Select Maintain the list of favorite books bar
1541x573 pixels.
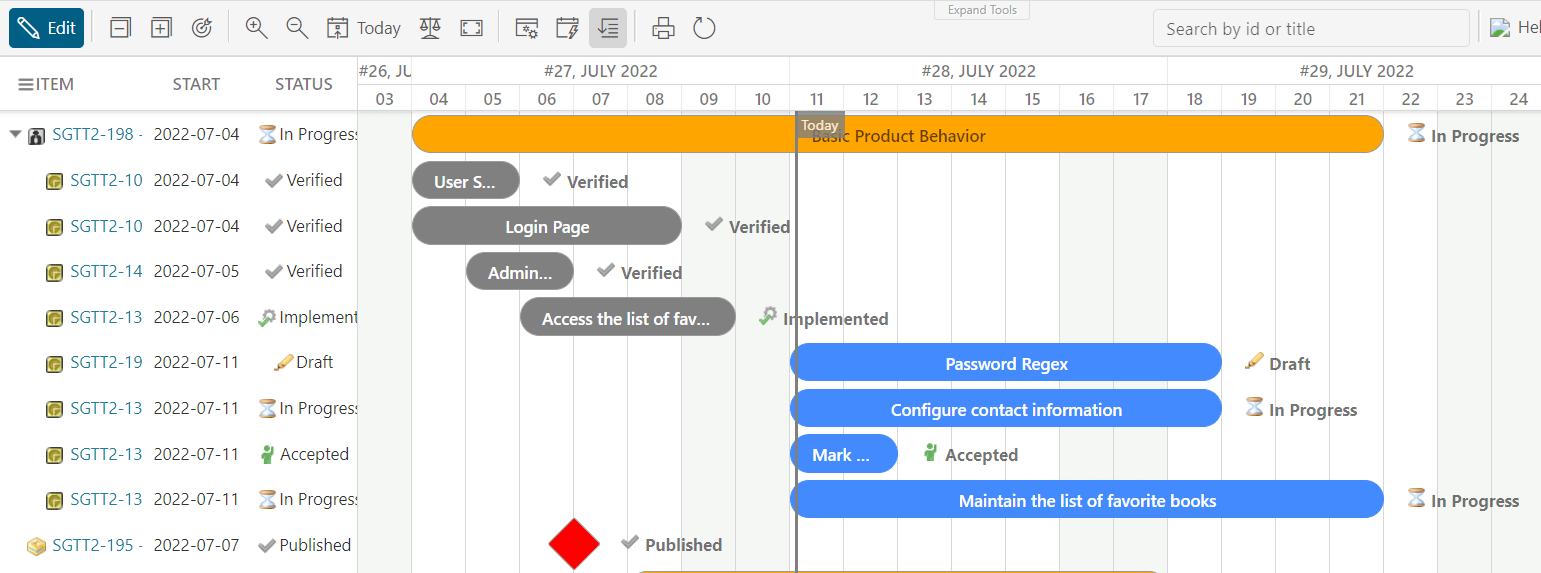[x=1087, y=500]
